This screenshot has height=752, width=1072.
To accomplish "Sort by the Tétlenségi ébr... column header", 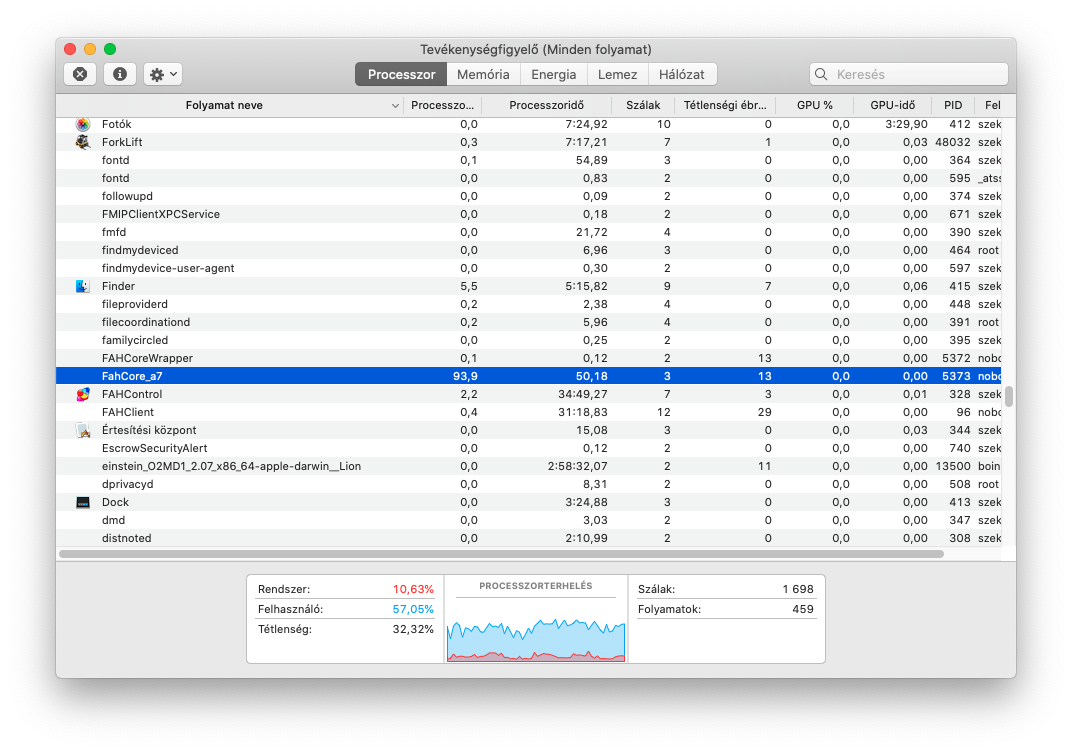I will pyautogui.click(x=725, y=105).
